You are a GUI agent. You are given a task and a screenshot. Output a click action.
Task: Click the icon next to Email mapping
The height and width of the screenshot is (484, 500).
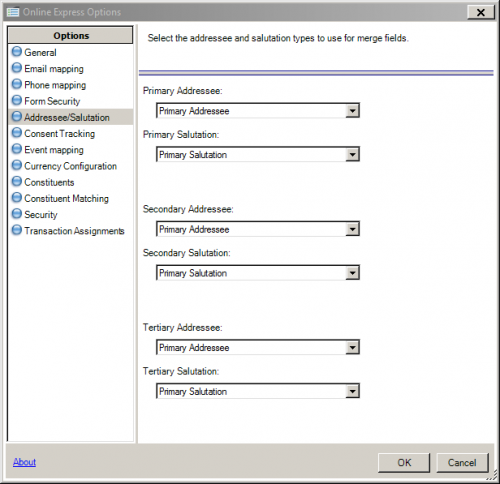pyautogui.click(x=17, y=68)
